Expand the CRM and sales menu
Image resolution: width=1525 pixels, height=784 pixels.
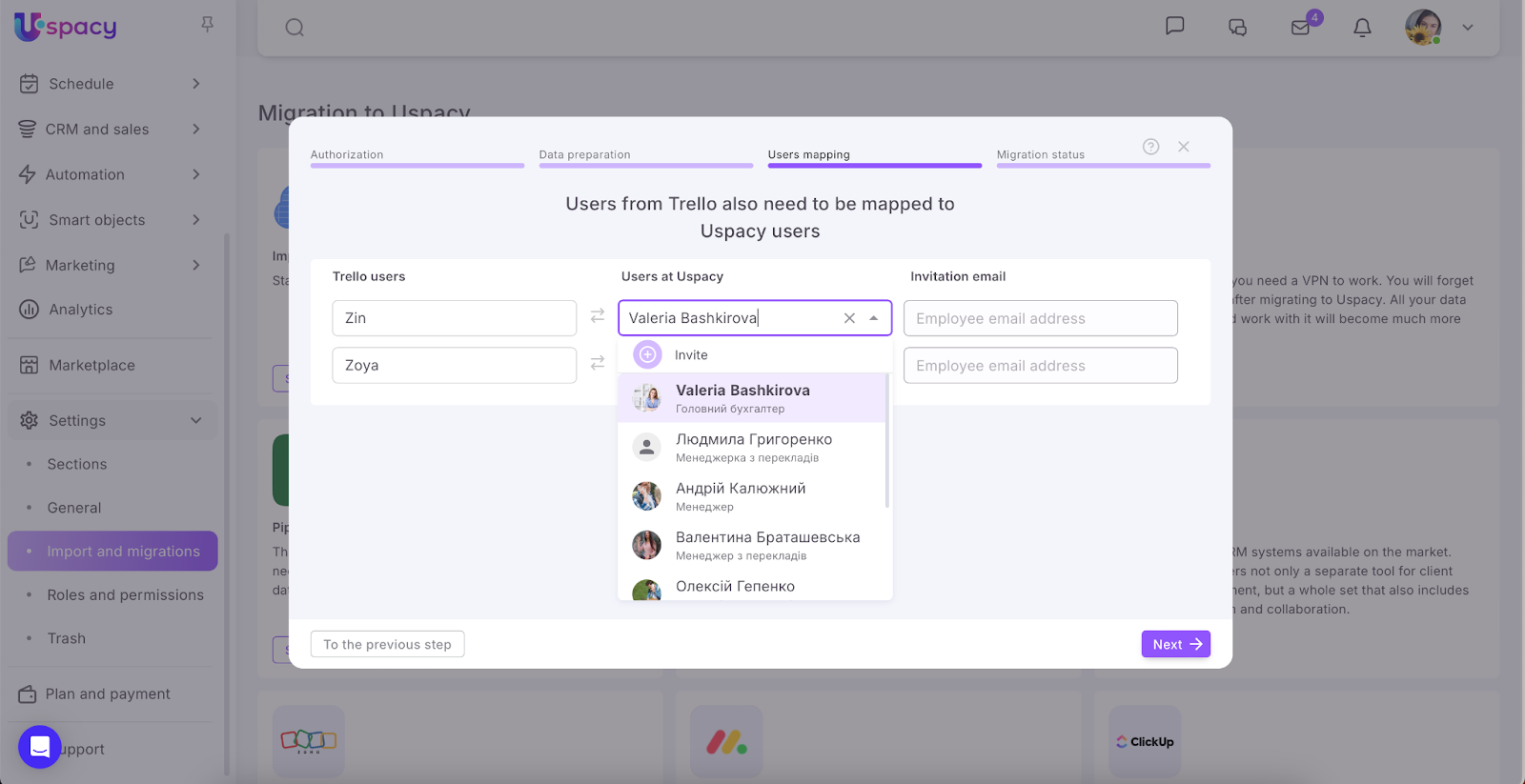[196, 129]
